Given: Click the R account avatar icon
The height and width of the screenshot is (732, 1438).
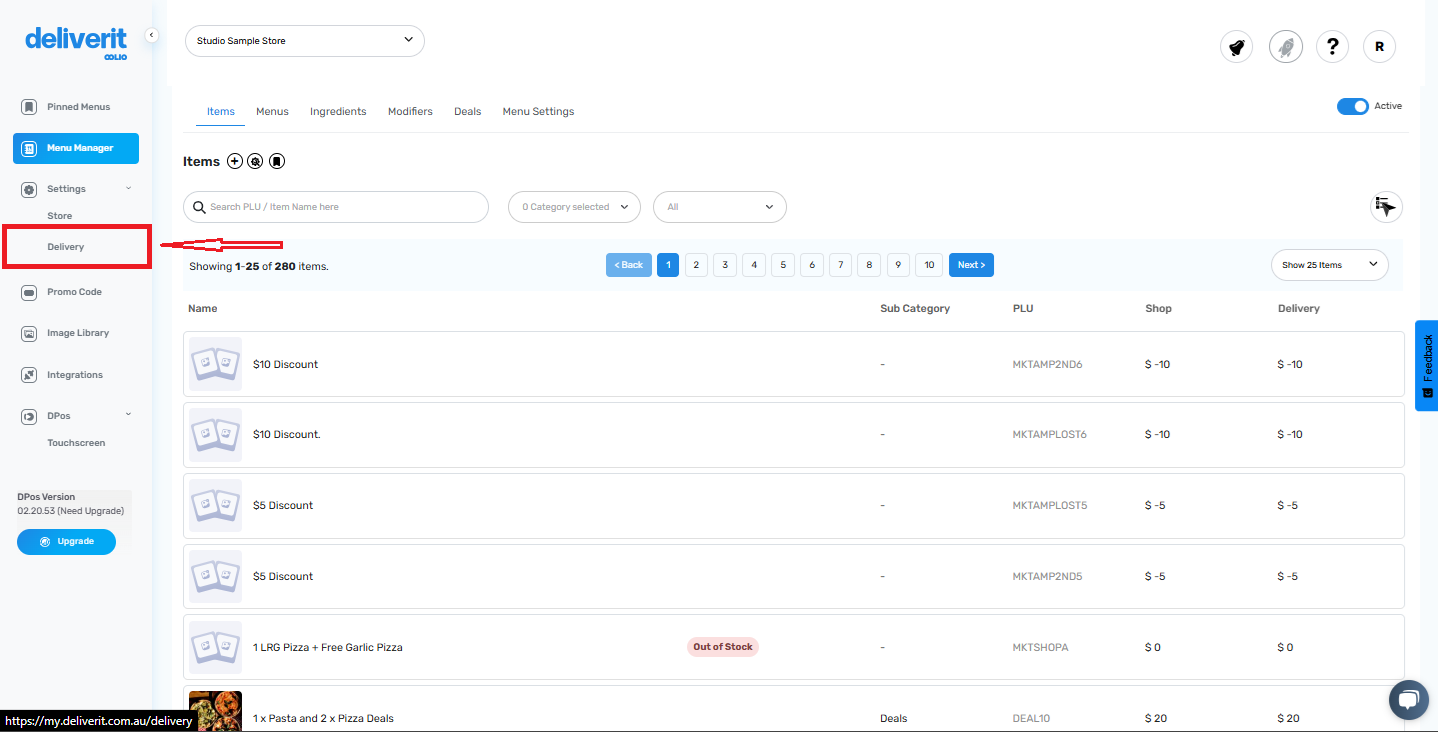Looking at the screenshot, I should pyautogui.click(x=1379, y=46).
